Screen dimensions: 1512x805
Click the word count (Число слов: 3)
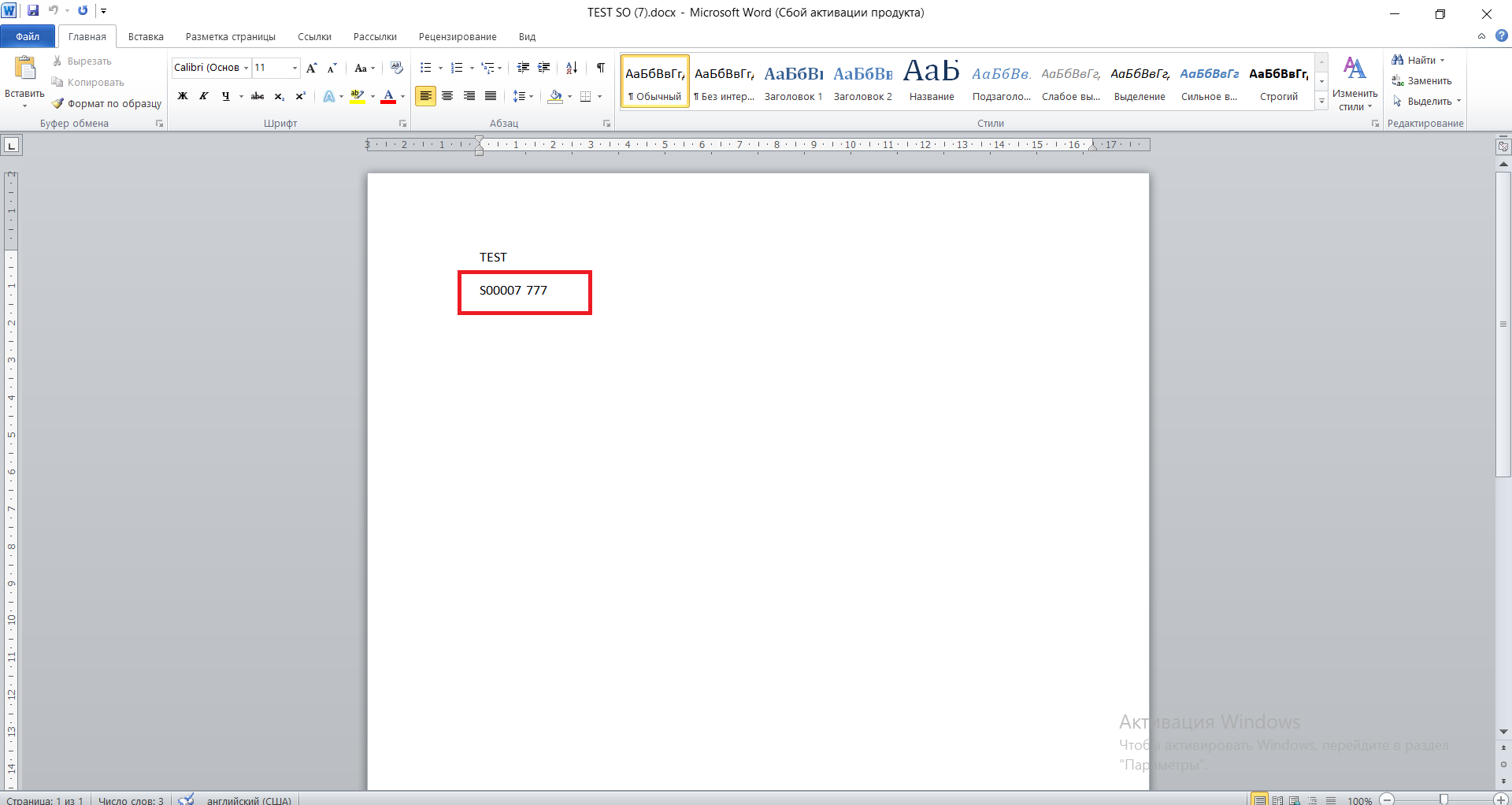tap(131, 800)
